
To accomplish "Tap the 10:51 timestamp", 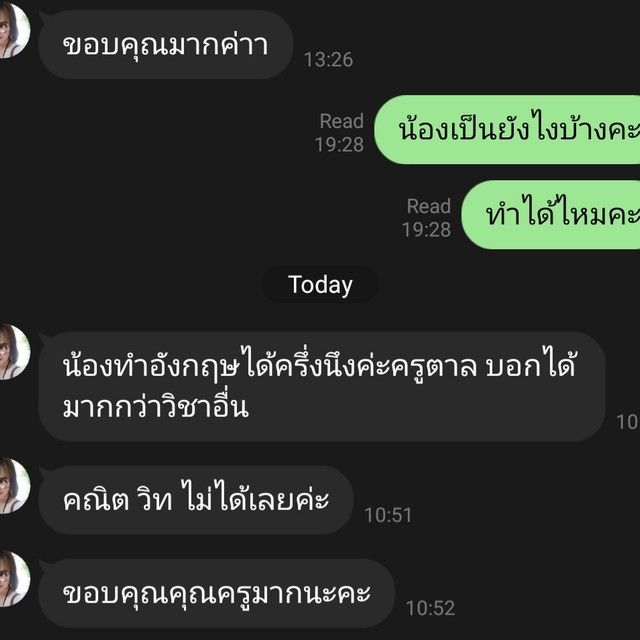I will (x=388, y=515).
